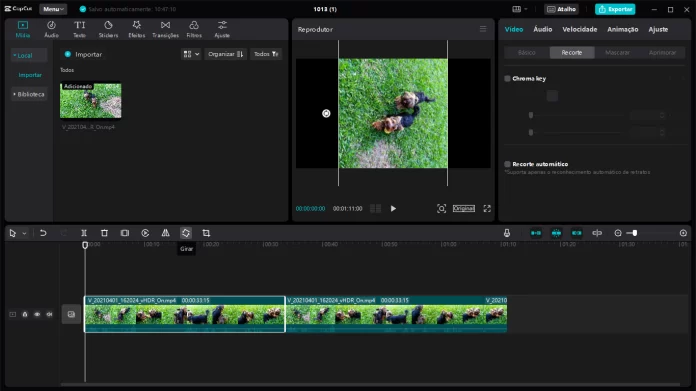The height and width of the screenshot is (391, 696).
Task: Zoom out the timeline
Action: pyautogui.click(x=618, y=233)
